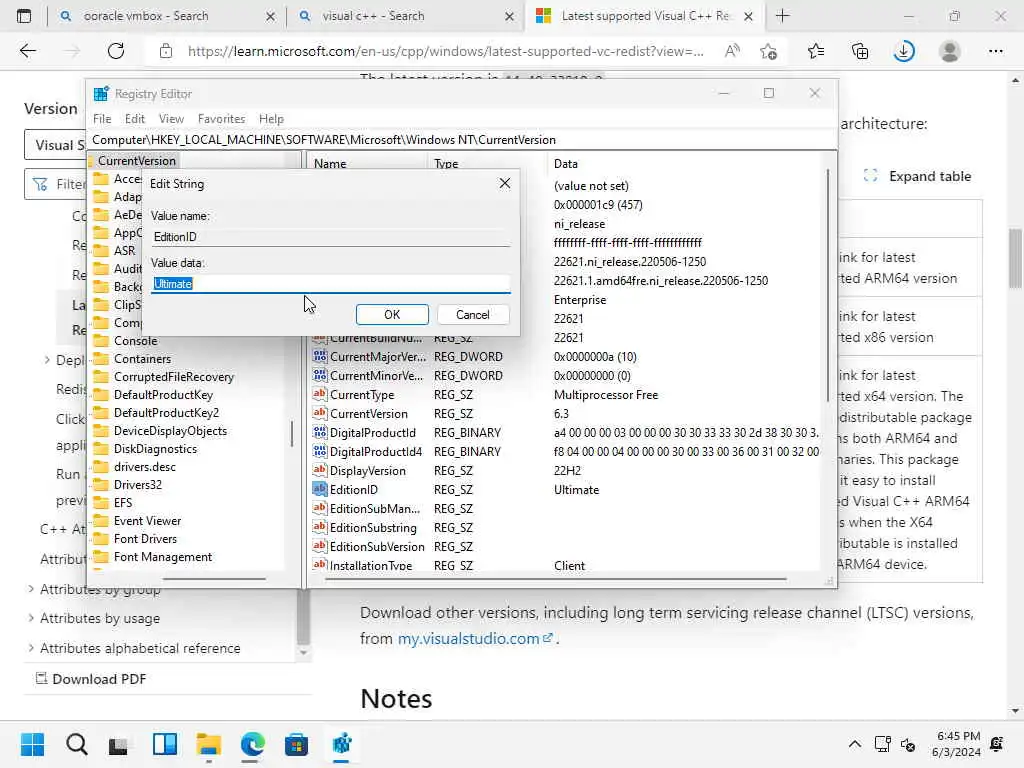
Task: Click Registry Editor values vertical scrollbar
Action: [x=828, y=285]
